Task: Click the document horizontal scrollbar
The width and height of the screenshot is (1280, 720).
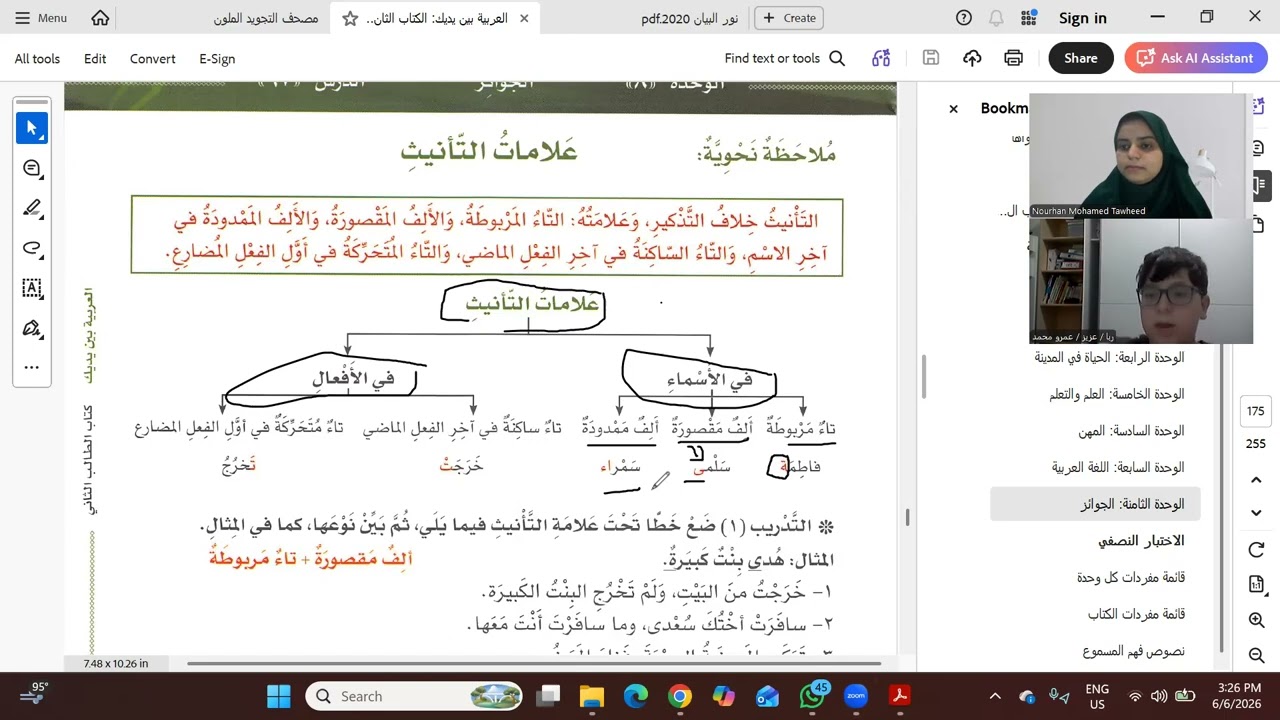Action: (533, 663)
